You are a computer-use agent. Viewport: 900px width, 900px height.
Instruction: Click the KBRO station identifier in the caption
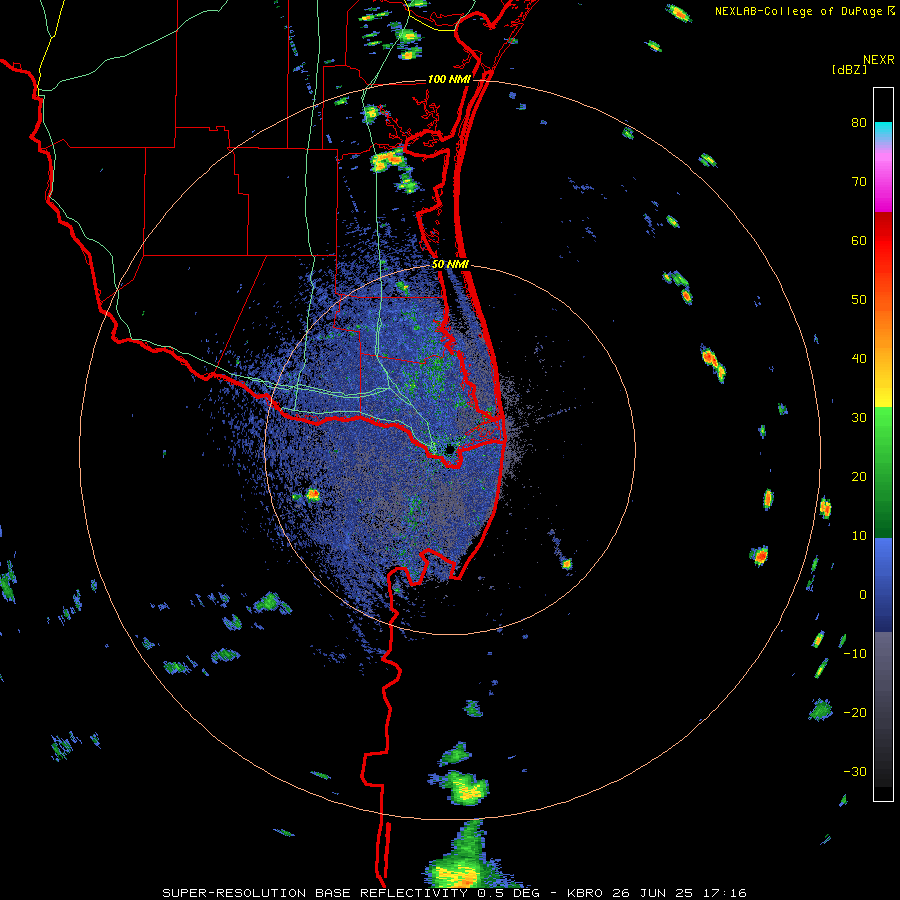pos(584,893)
